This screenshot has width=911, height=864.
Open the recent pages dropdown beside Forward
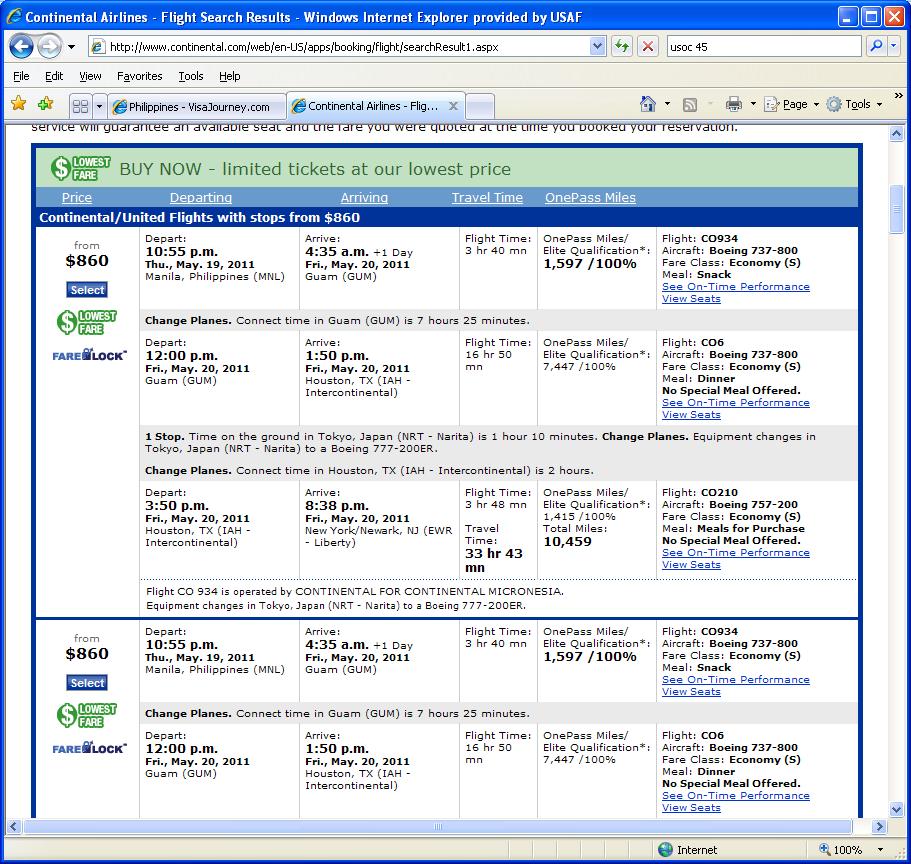(x=71, y=46)
